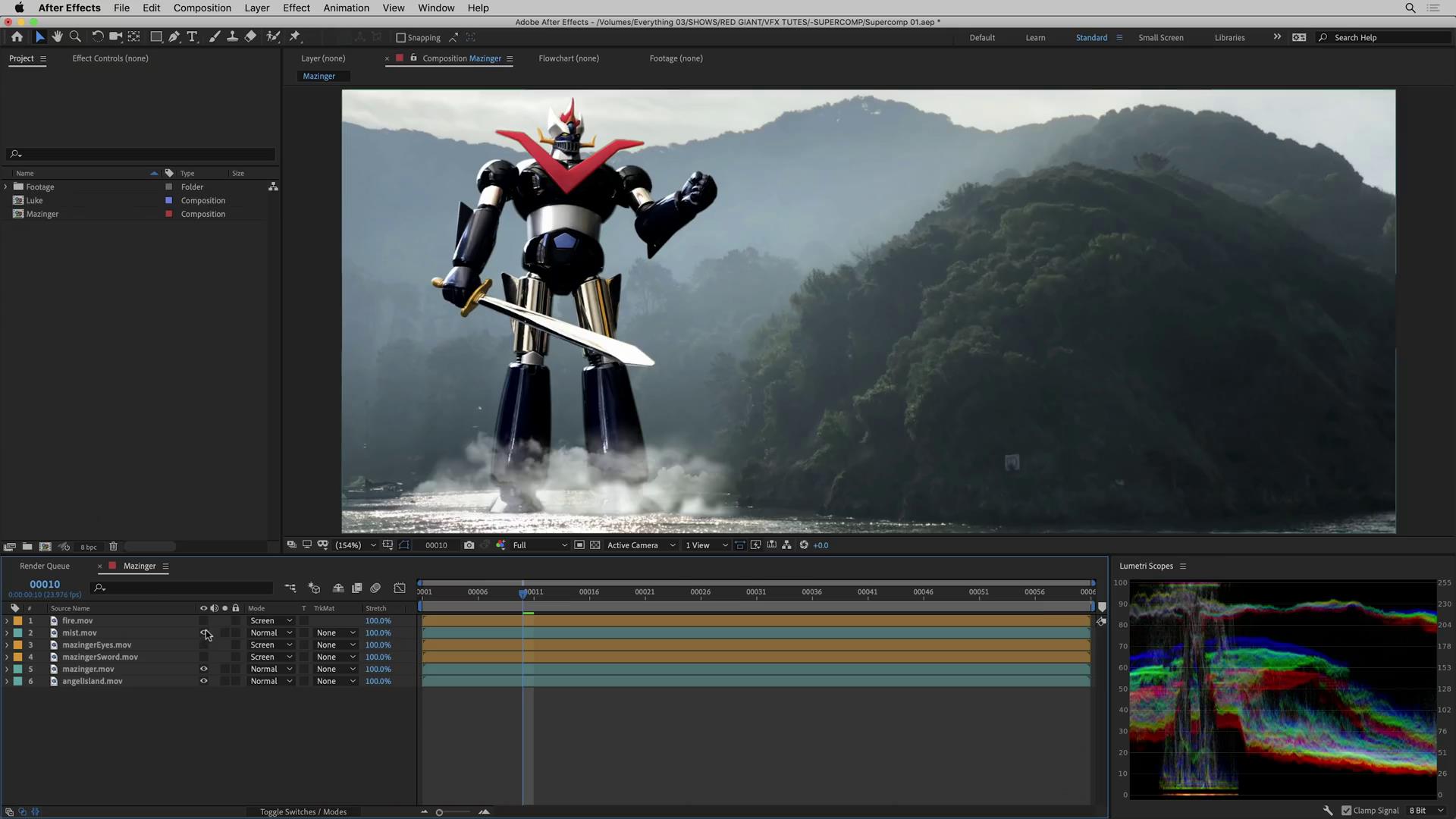Take a snapshot with the camera icon
Viewport: 1456px width, 819px height.
click(x=469, y=545)
